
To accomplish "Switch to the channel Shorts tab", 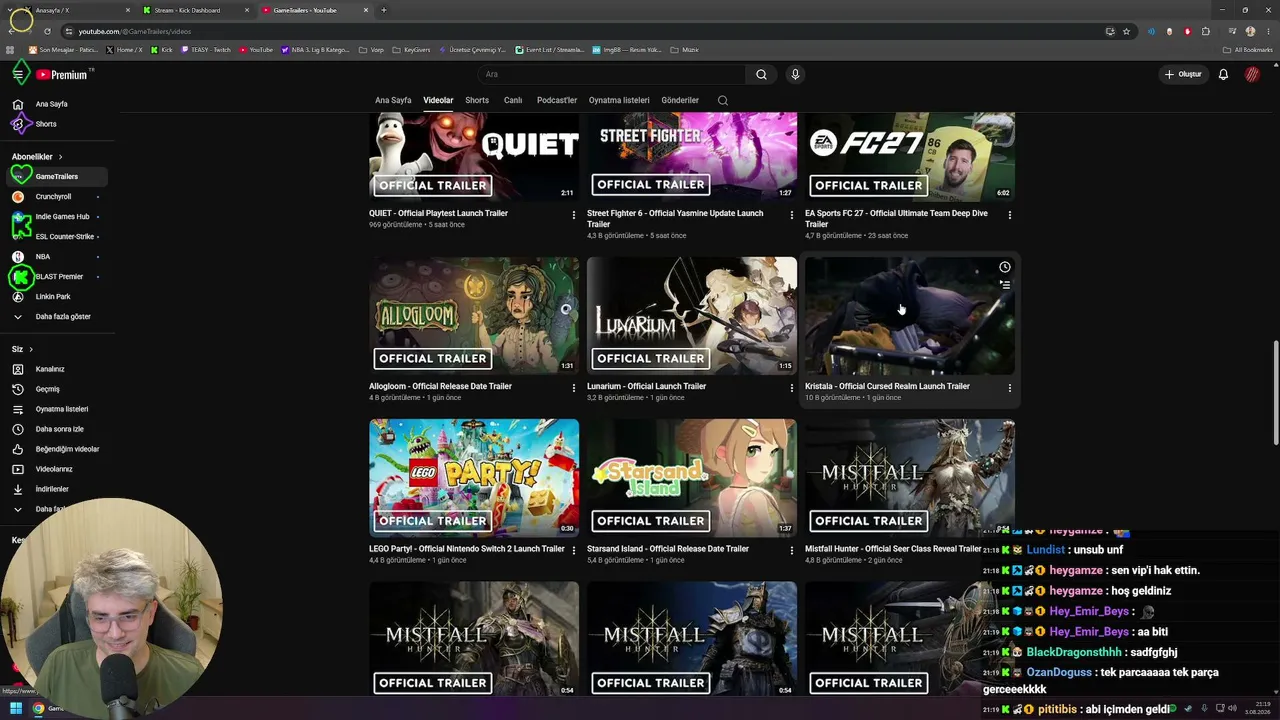I will point(477,100).
